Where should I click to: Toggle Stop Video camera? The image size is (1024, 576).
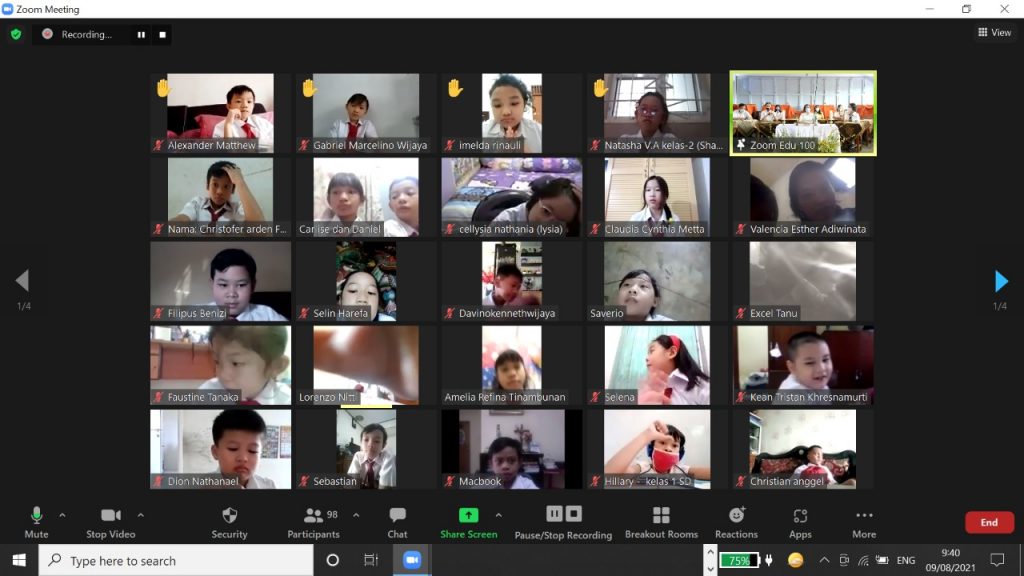(110, 521)
